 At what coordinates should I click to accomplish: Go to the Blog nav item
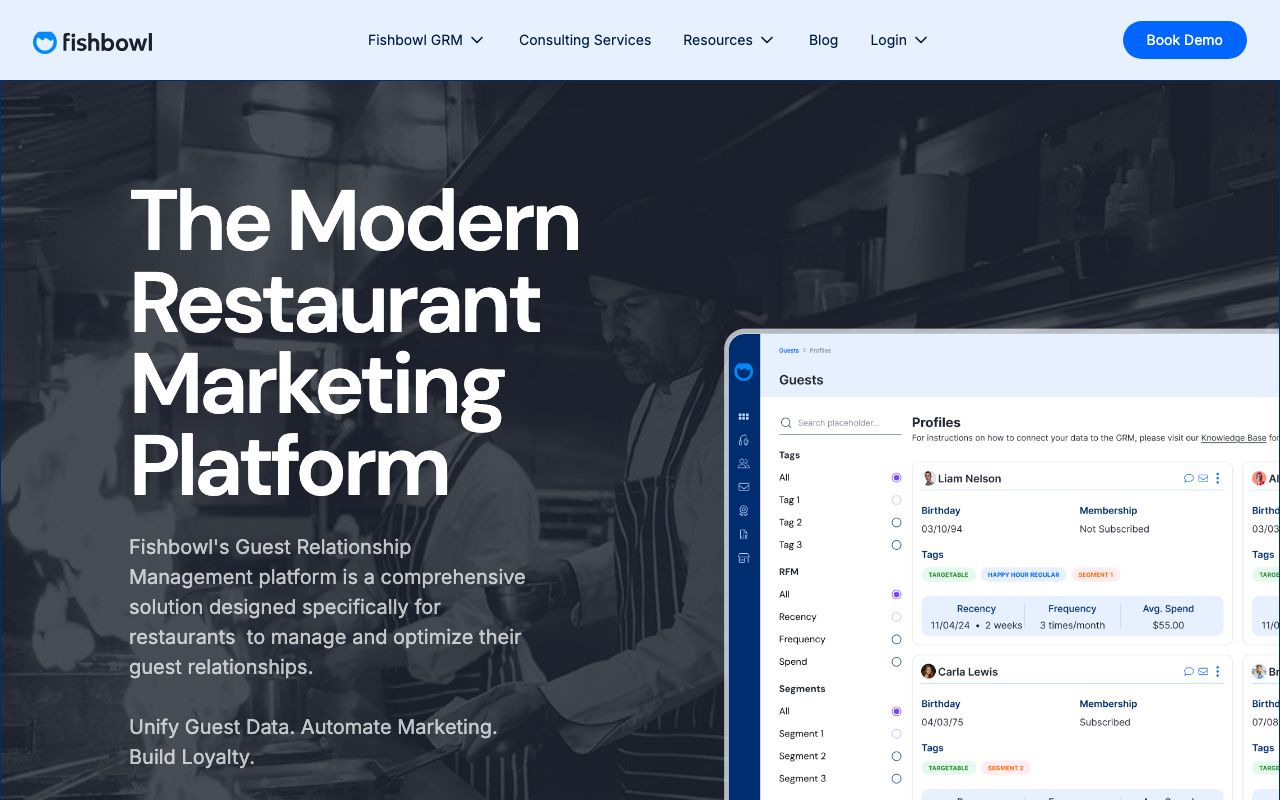click(x=823, y=40)
